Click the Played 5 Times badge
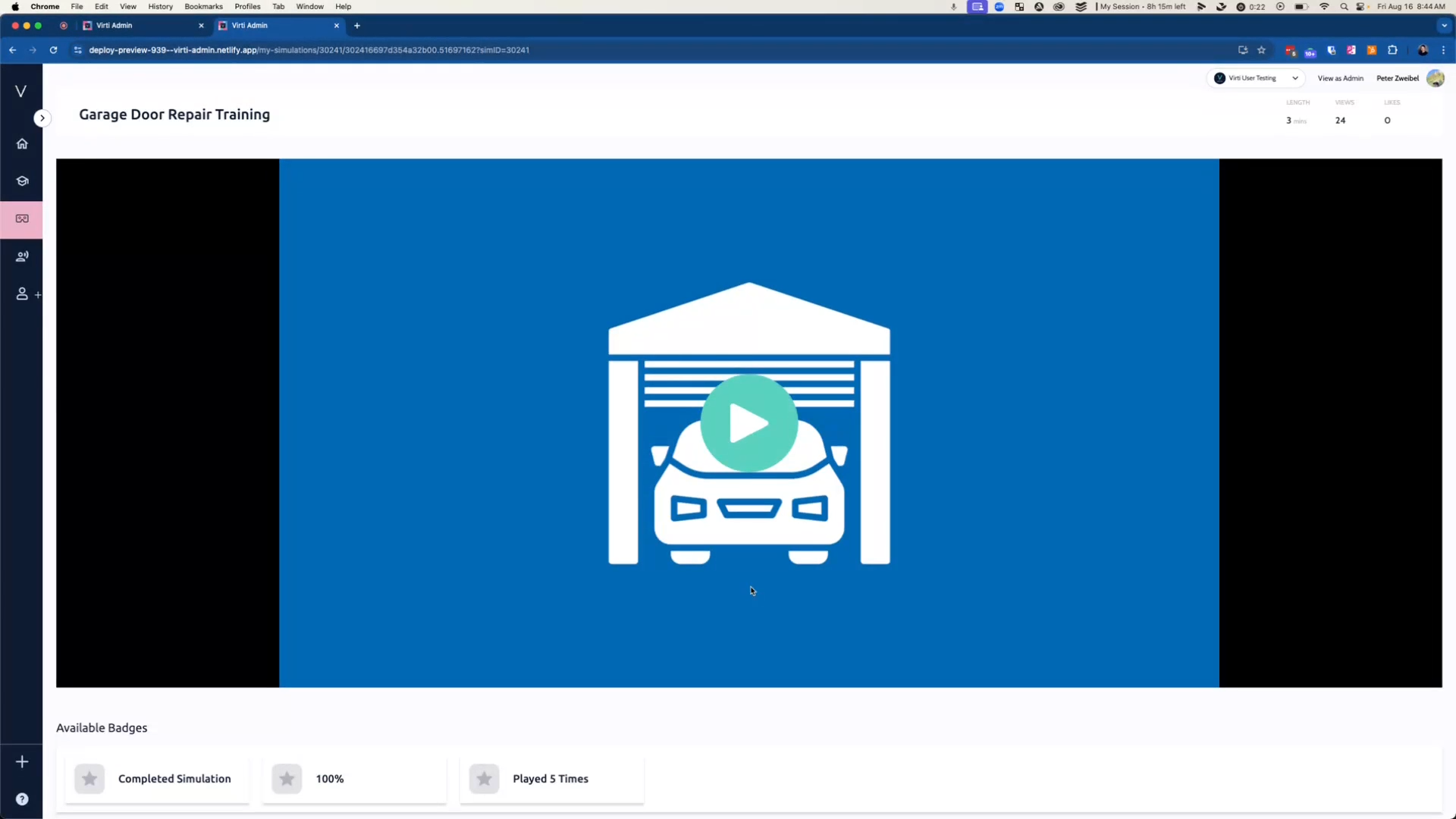The width and height of the screenshot is (1456, 819). (551, 779)
